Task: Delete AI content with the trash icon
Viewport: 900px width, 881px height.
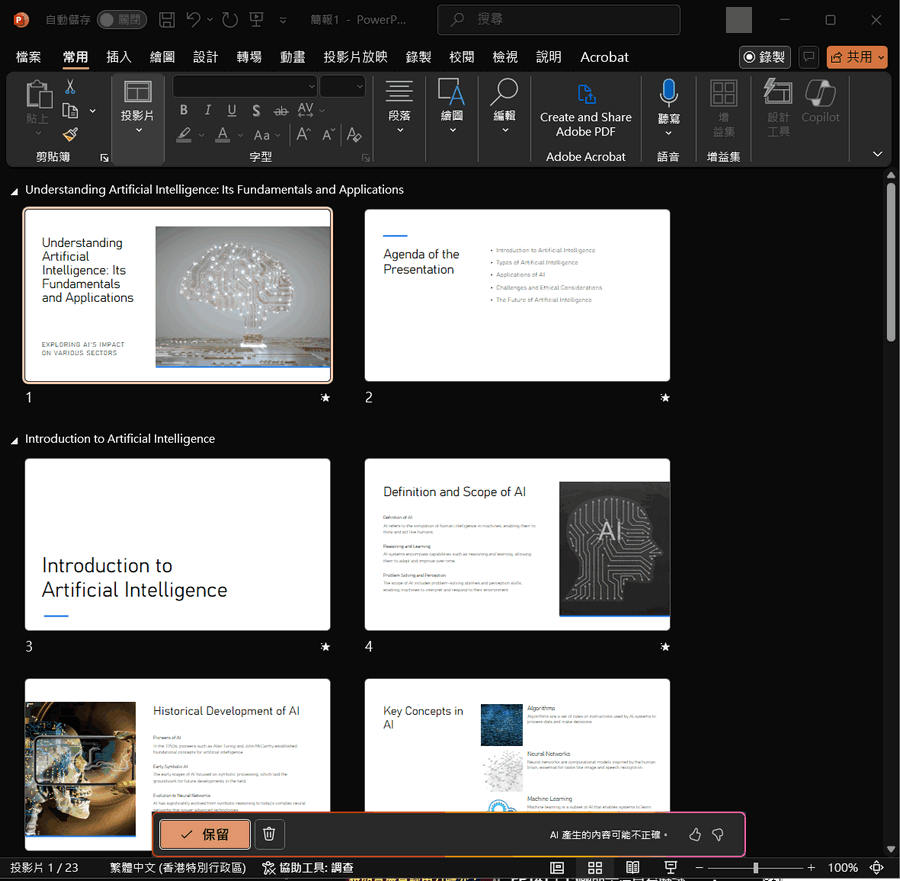Action: point(268,834)
